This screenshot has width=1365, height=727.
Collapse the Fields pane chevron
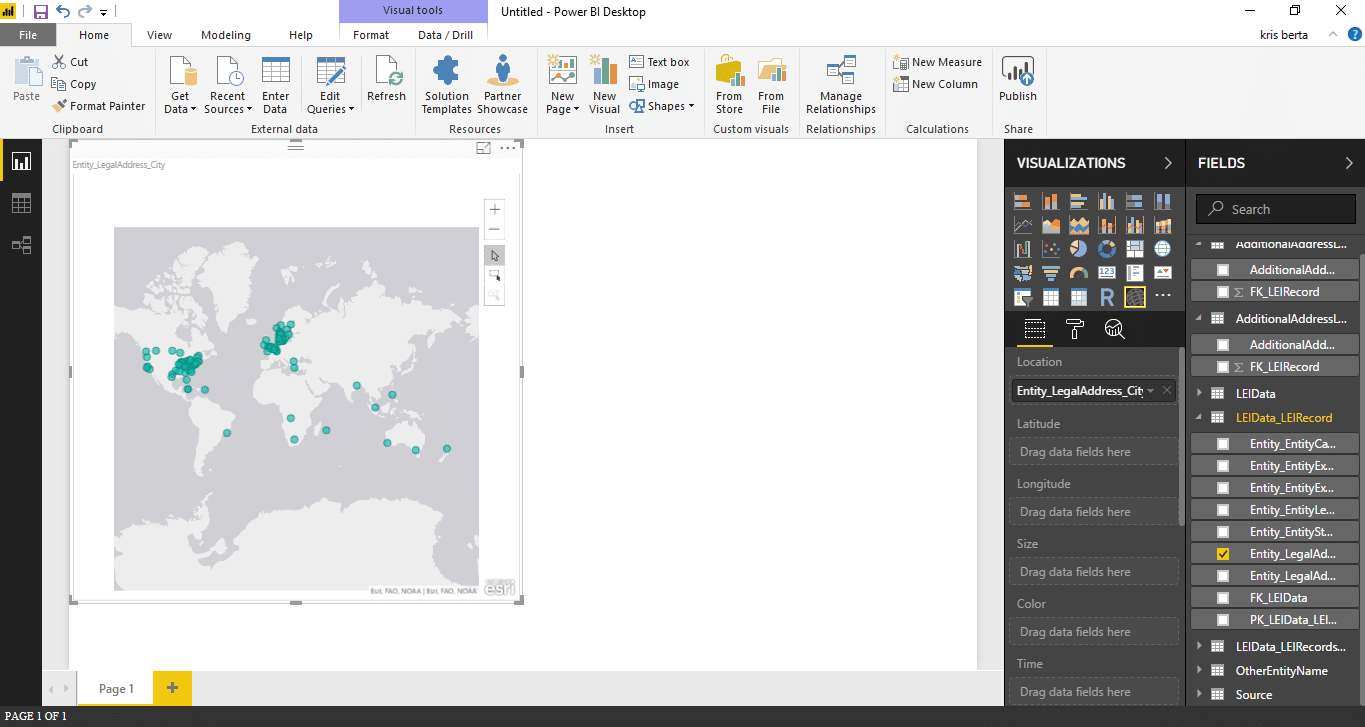click(x=1348, y=163)
